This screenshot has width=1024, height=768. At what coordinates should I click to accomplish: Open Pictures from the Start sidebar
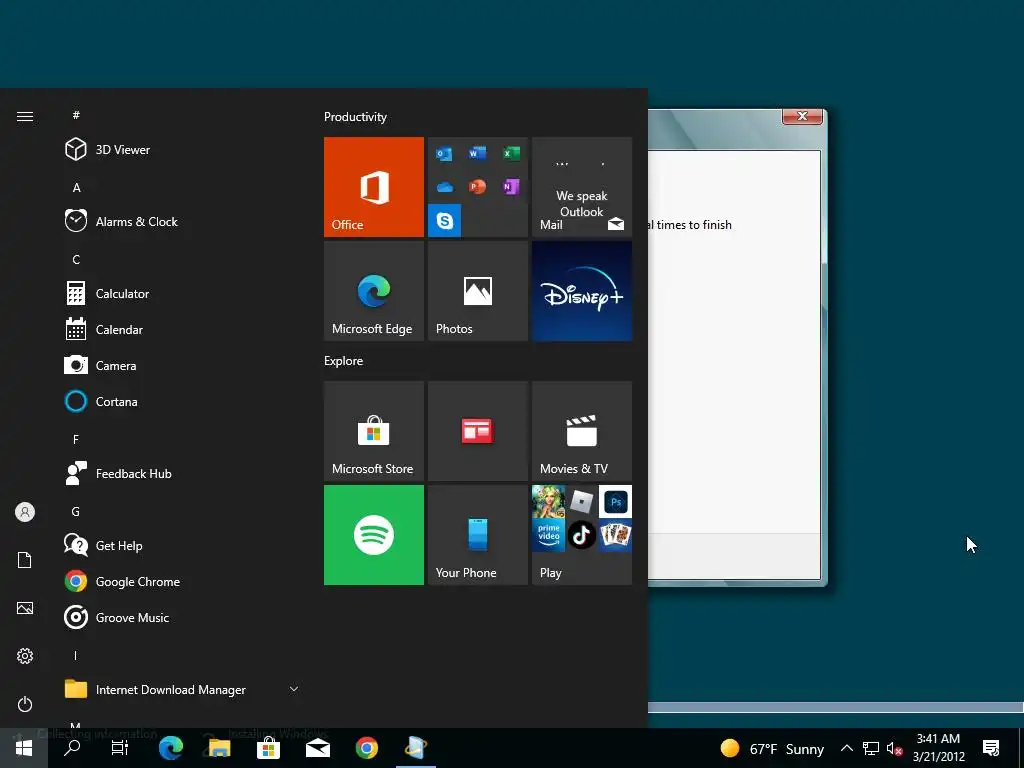[25, 608]
